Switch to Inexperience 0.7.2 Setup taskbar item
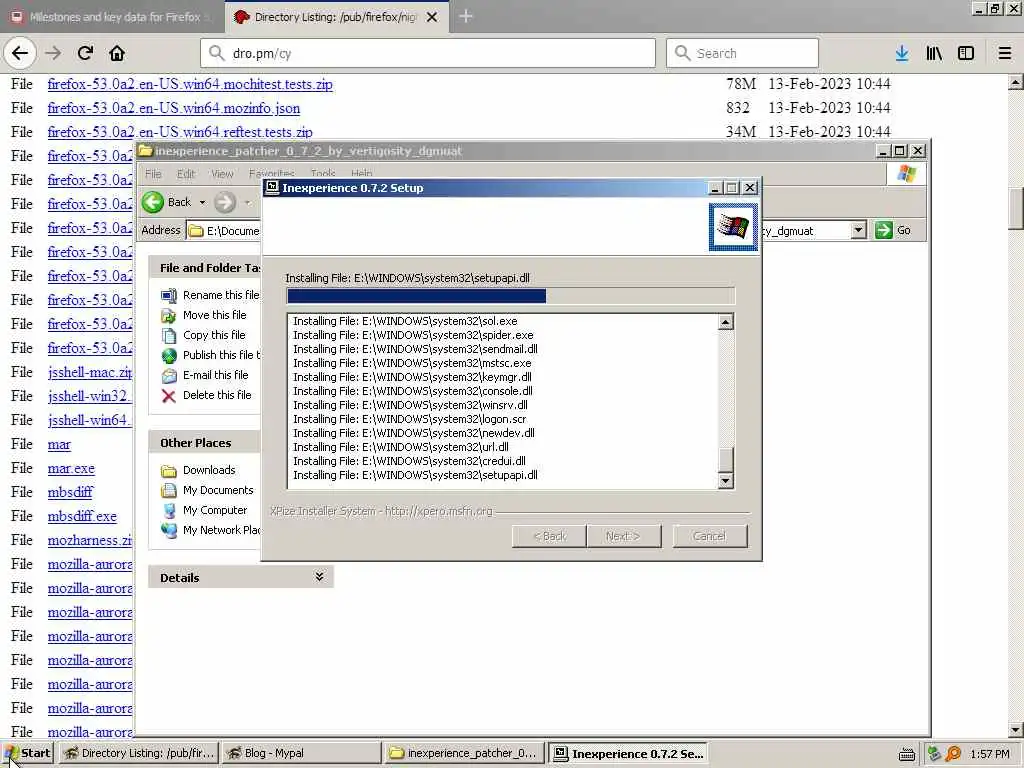This screenshot has height=768, width=1024. point(628,753)
